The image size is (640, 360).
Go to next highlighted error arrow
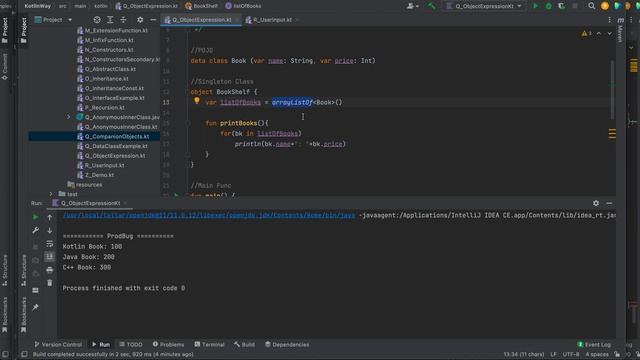click(609, 33)
